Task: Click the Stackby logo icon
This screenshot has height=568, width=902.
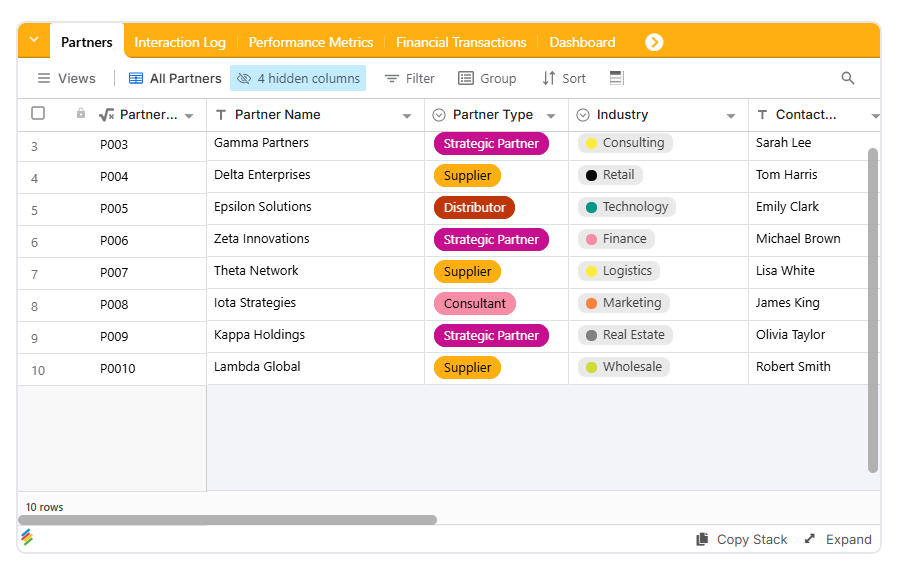Action: pyautogui.click(x=27, y=537)
